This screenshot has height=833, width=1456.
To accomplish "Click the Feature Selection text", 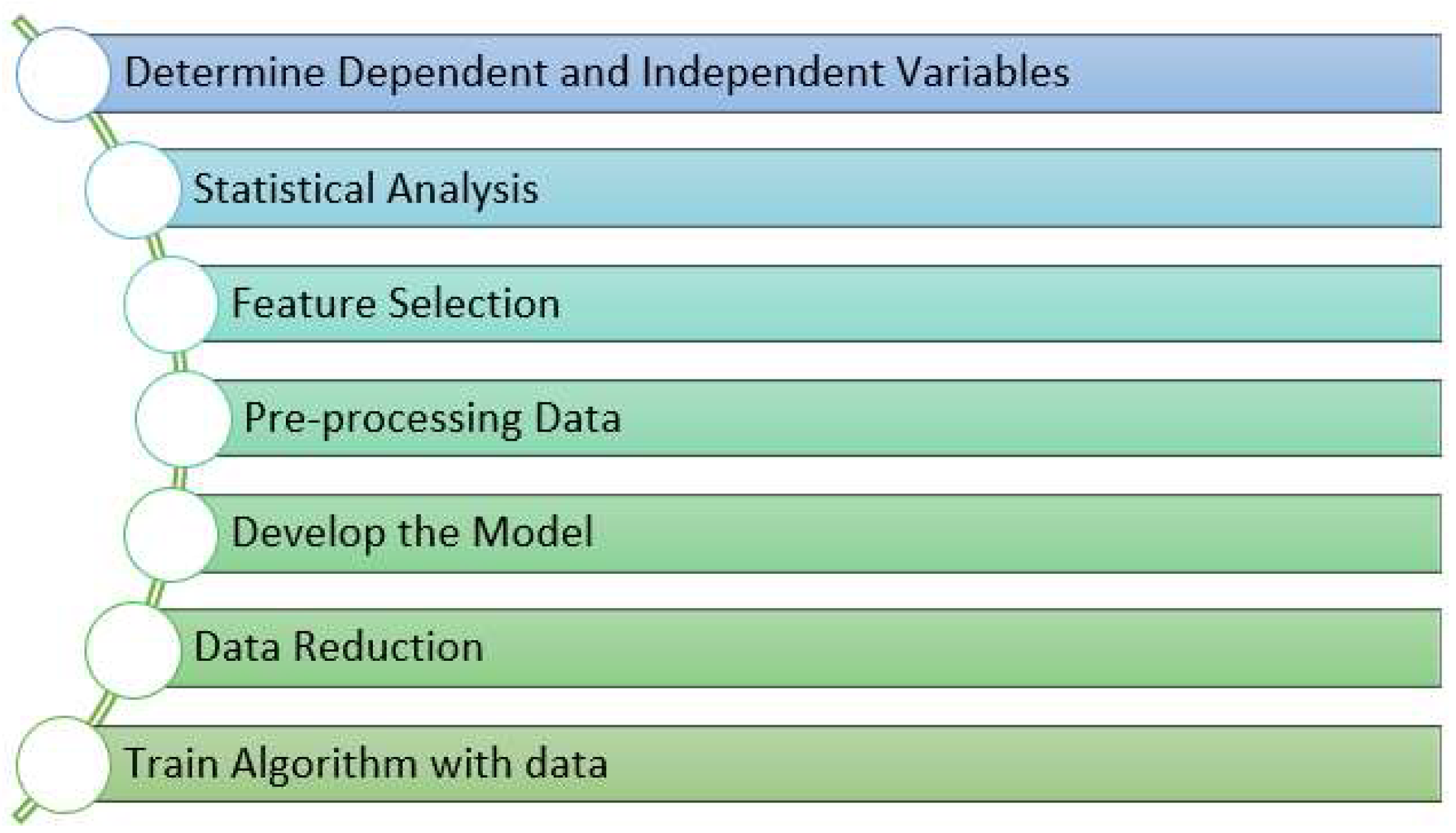I will [395, 303].
